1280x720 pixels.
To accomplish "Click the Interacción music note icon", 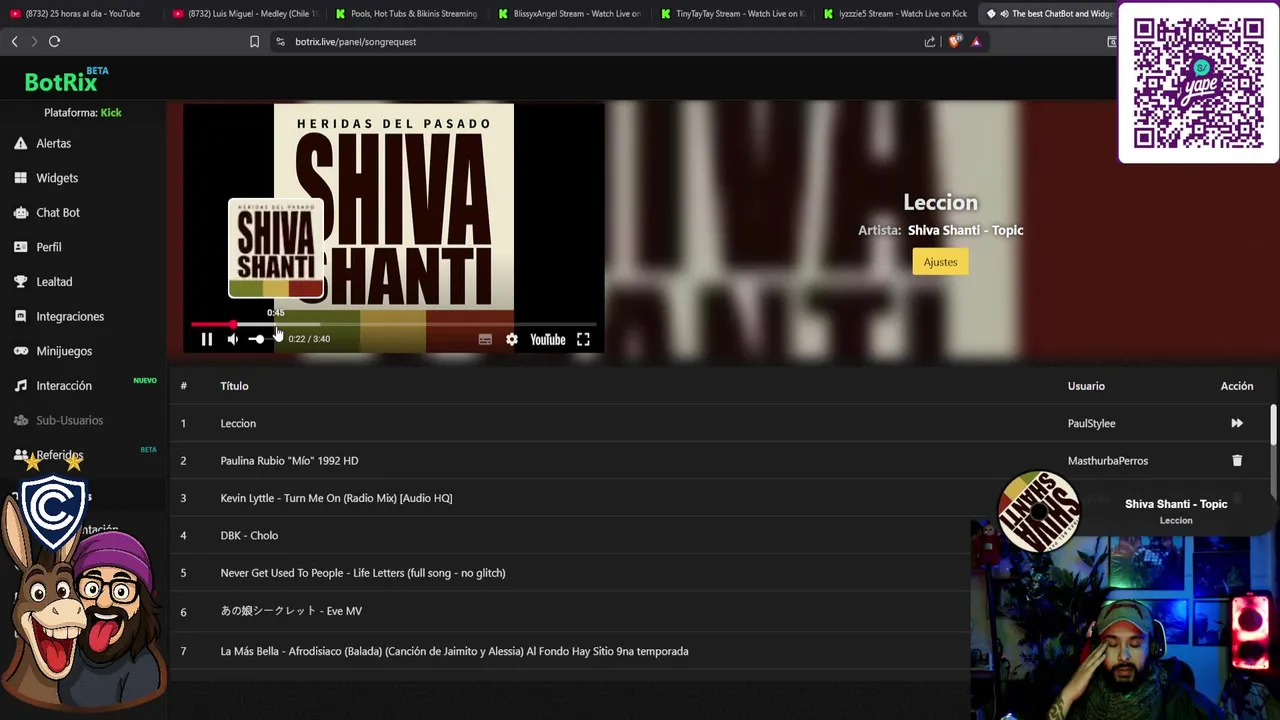I will (20, 386).
